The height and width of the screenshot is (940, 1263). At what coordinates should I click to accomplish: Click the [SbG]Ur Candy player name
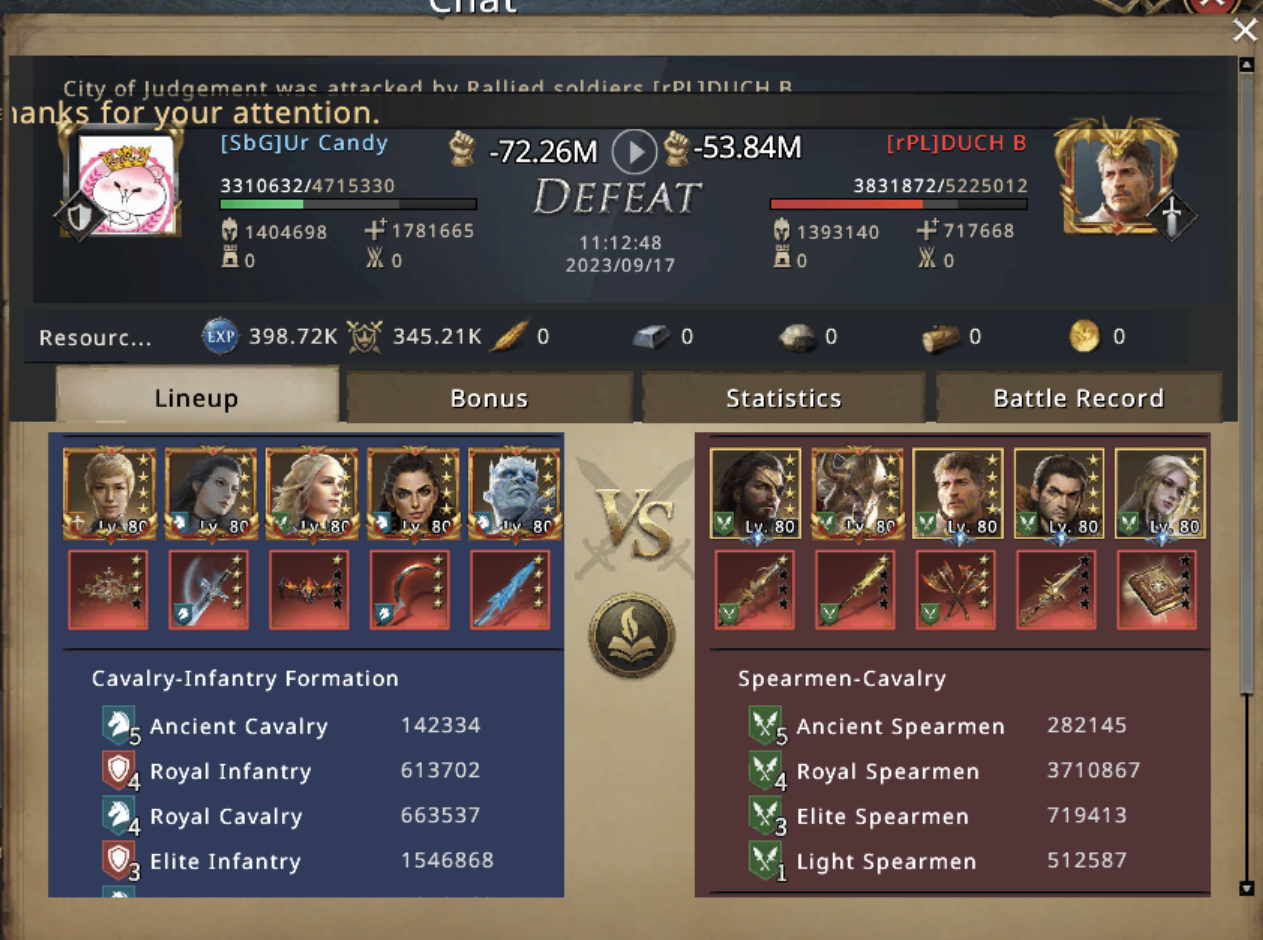[x=304, y=143]
